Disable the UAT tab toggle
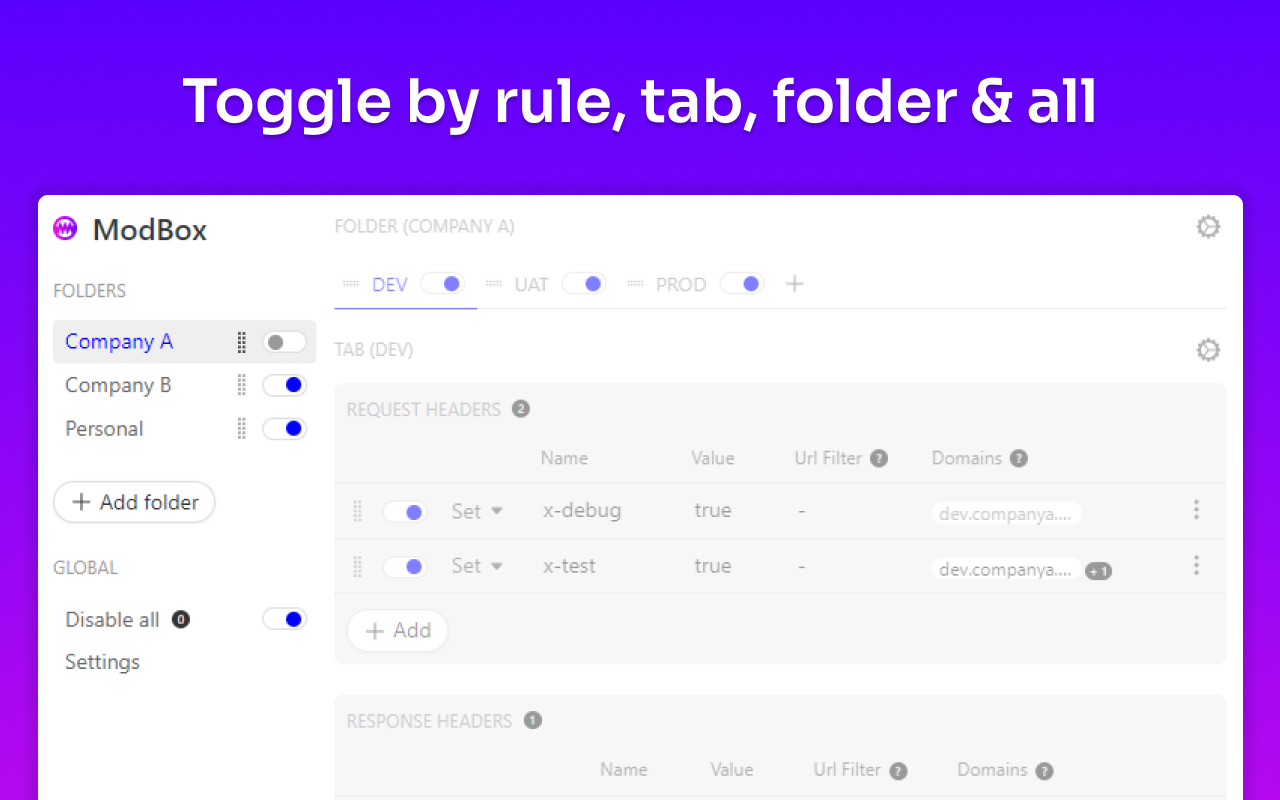Image resolution: width=1280 pixels, height=800 pixels. click(x=584, y=283)
